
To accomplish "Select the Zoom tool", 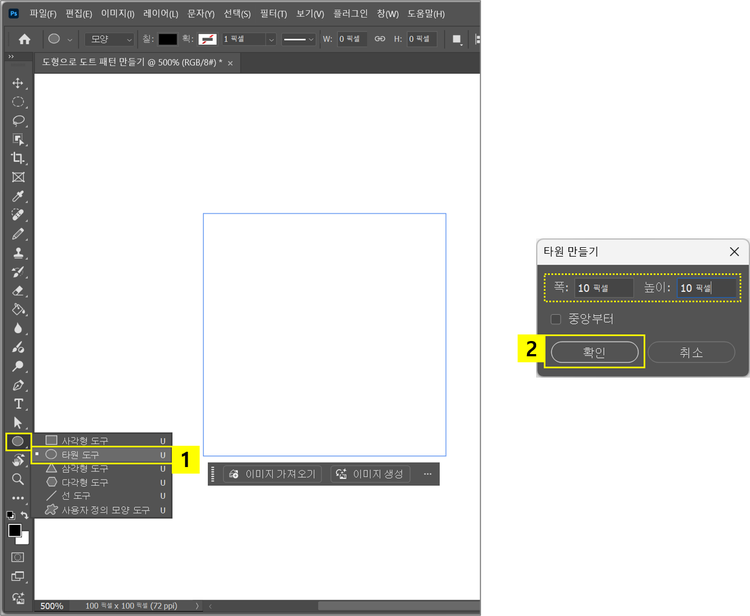I will (x=18, y=479).
